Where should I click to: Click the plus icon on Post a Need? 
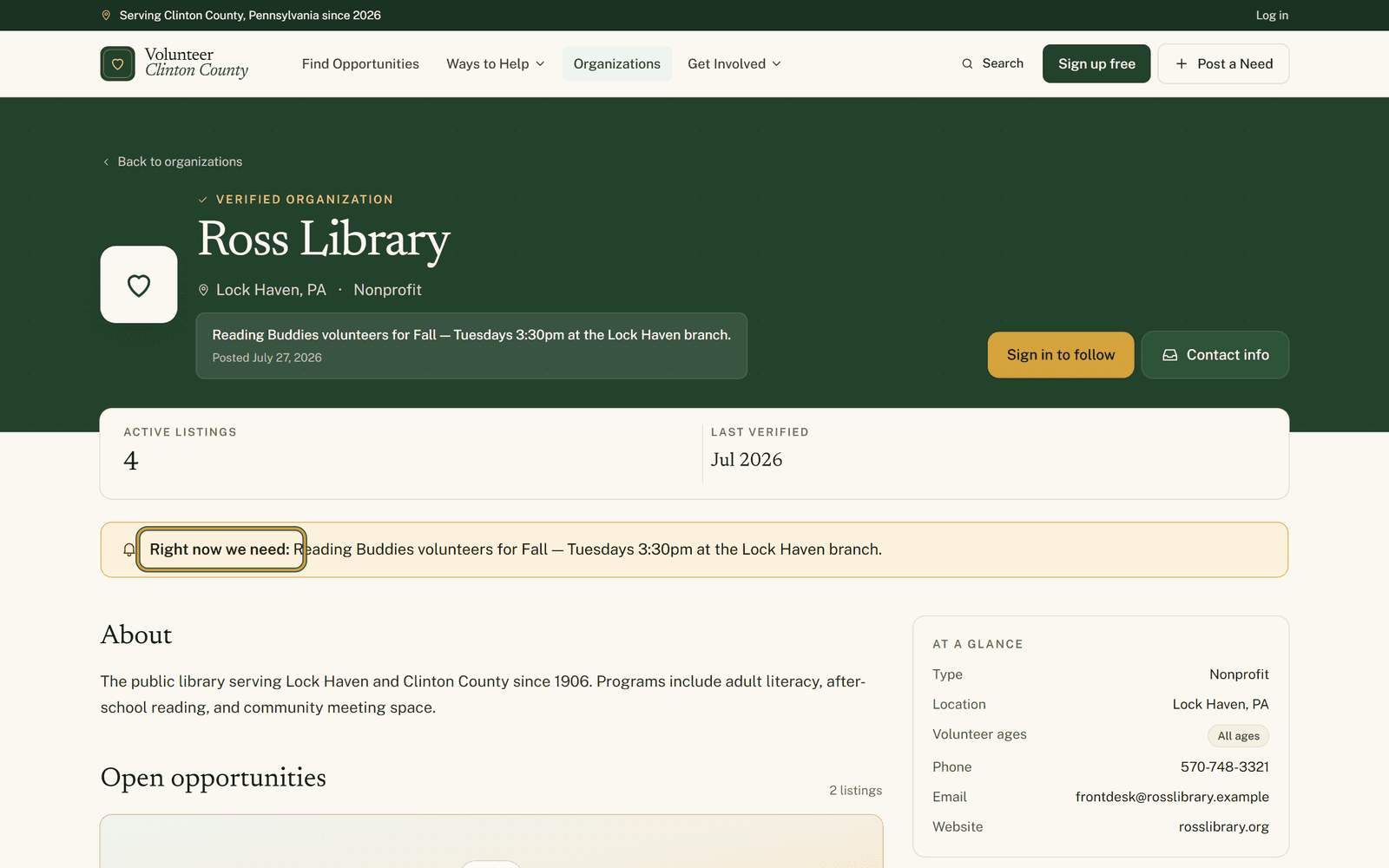(1181, 63)
